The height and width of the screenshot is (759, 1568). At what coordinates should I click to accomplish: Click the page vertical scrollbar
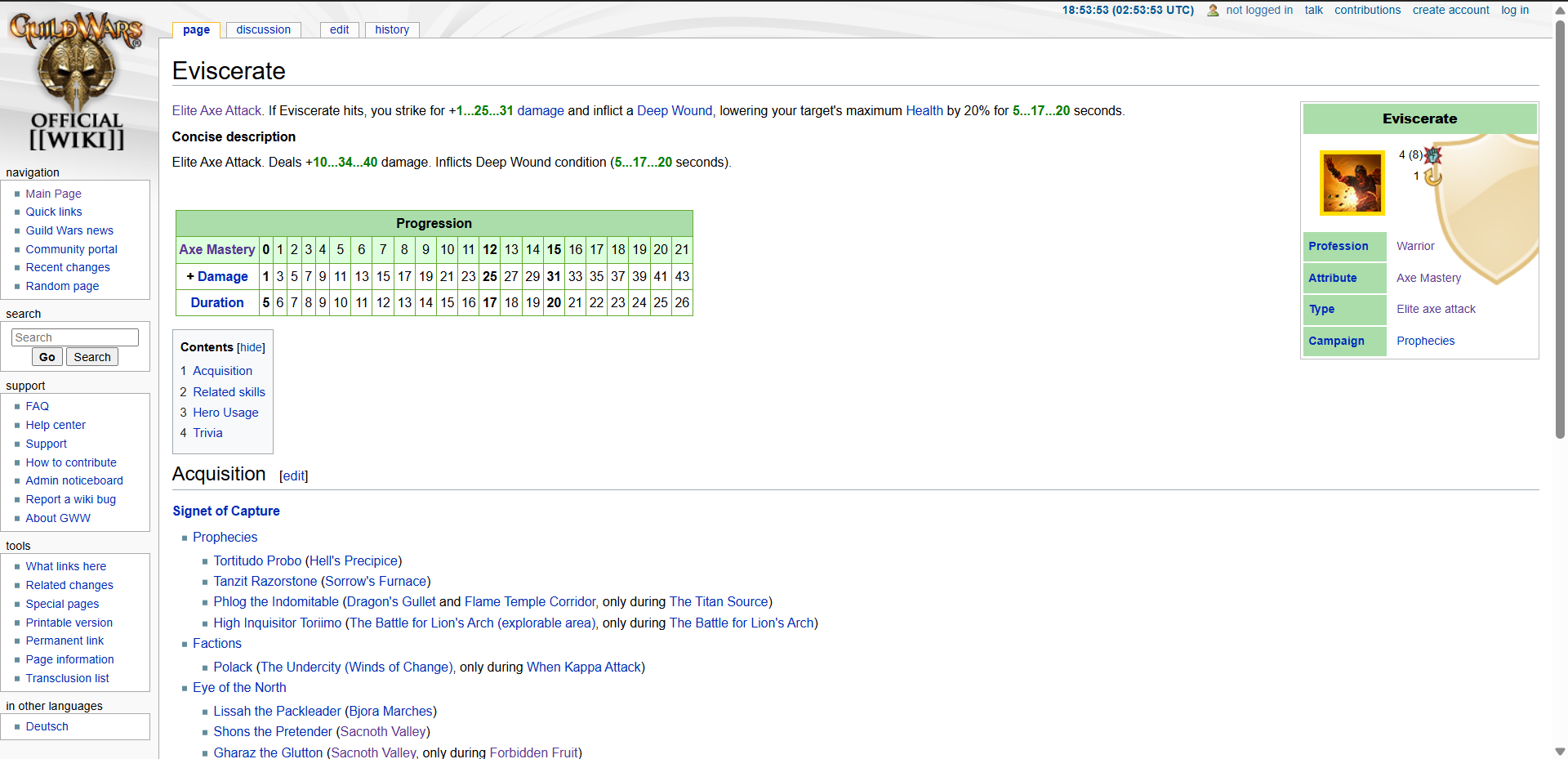[1560, 229]
